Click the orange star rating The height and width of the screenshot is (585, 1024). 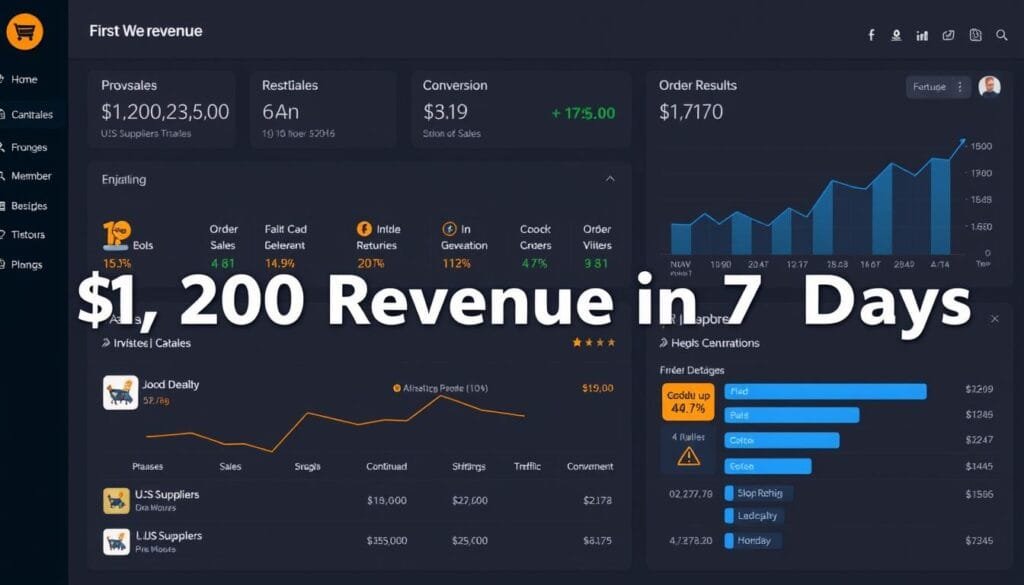[593, 343]
